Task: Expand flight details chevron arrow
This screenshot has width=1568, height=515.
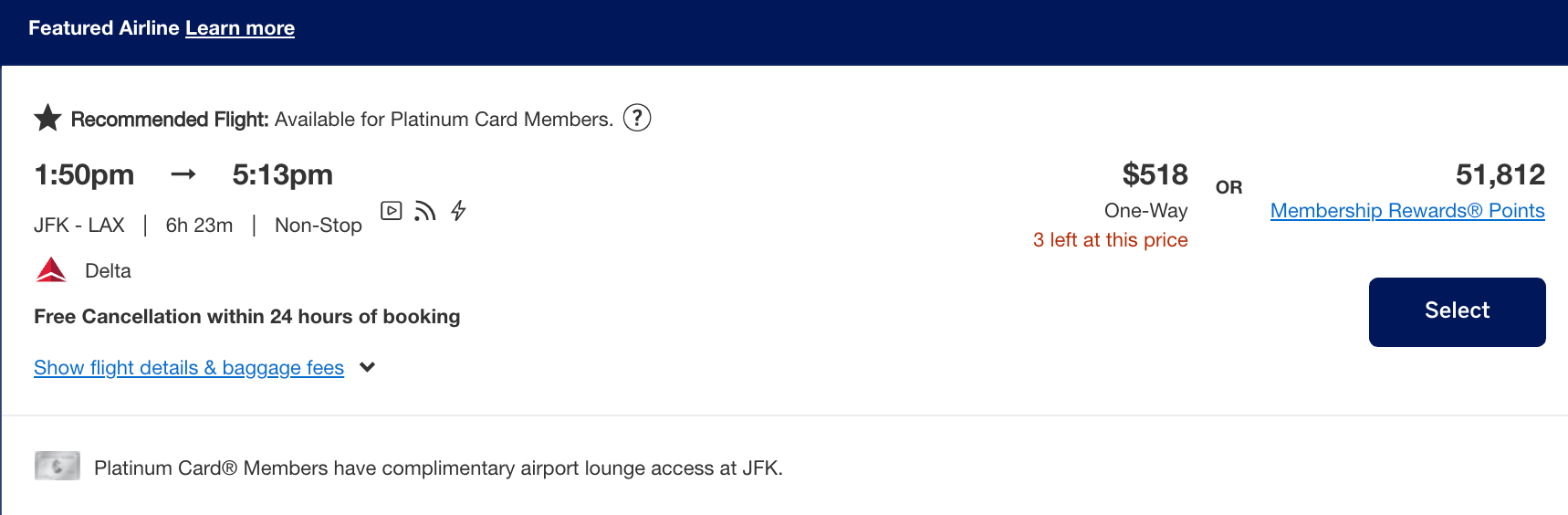Action: tap(367, 367)
